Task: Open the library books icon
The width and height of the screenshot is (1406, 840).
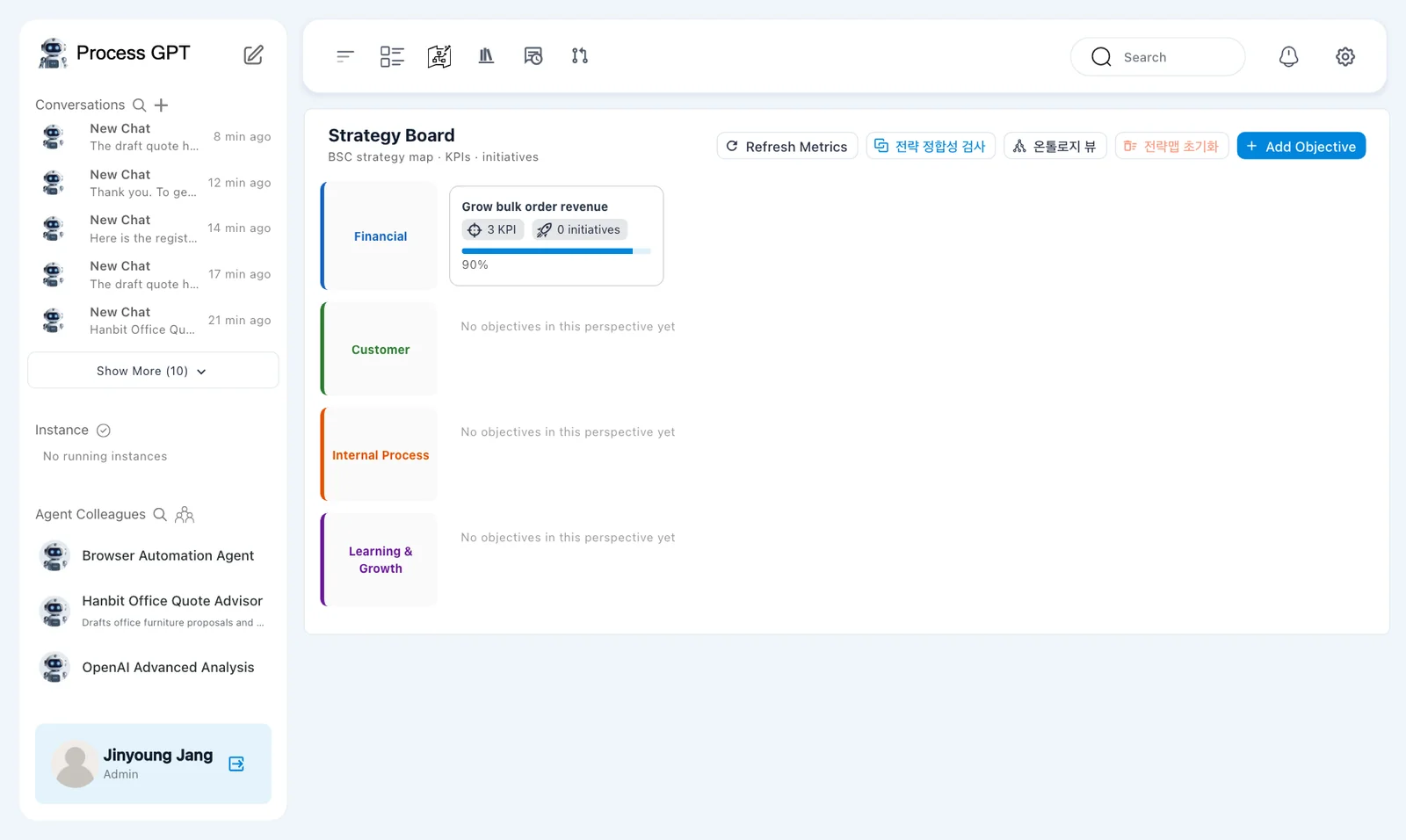Action: tap(486, 56)
